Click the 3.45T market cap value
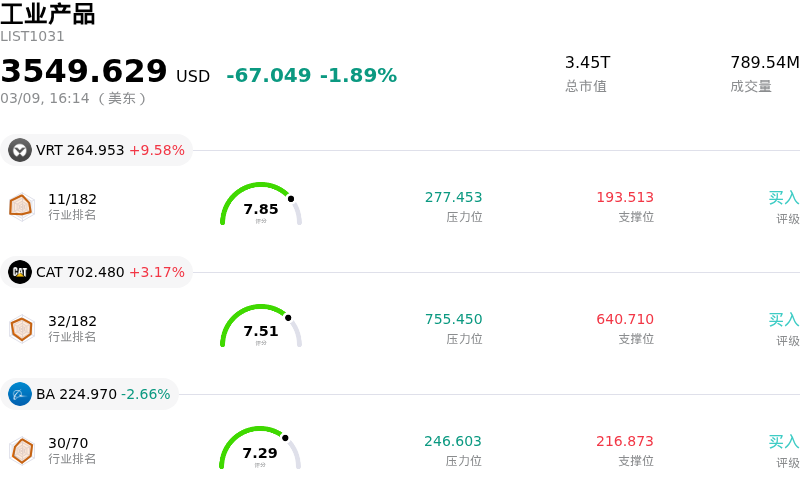Viewport: 800px width, 488px height. (587, 63)
